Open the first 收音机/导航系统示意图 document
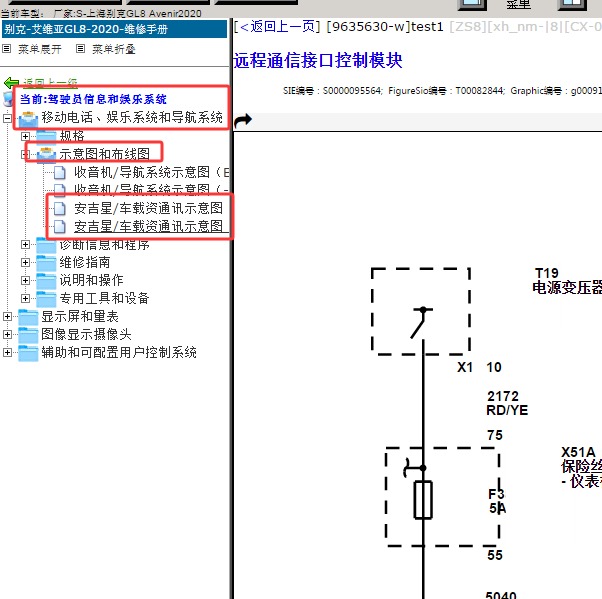 pos(151,172)
